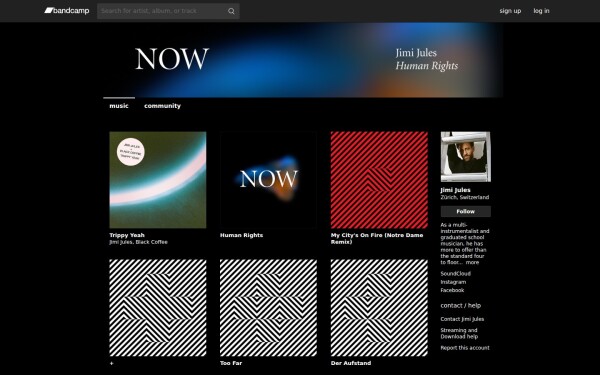Click the Zürich, Switzerland location text
Image resolution: width=600 pixels, height=375 pixels.
pos(465,197)
